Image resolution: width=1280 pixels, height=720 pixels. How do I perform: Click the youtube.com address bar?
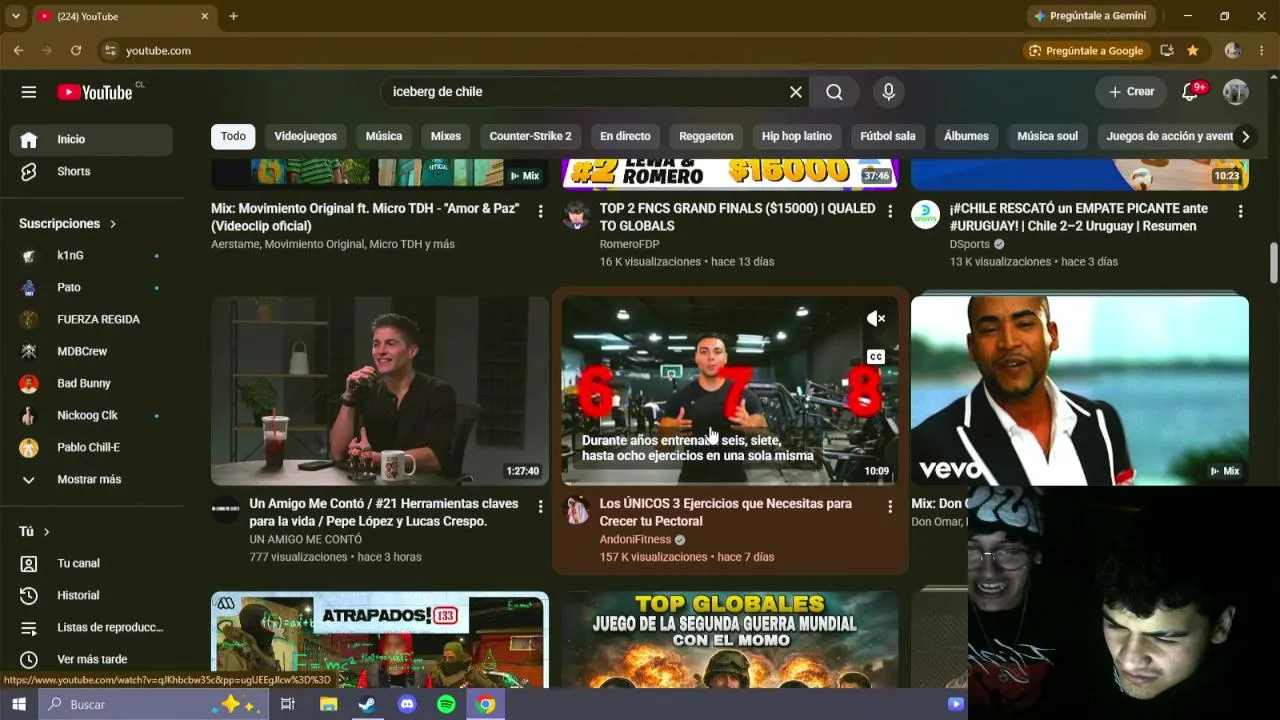pos(560,51)
